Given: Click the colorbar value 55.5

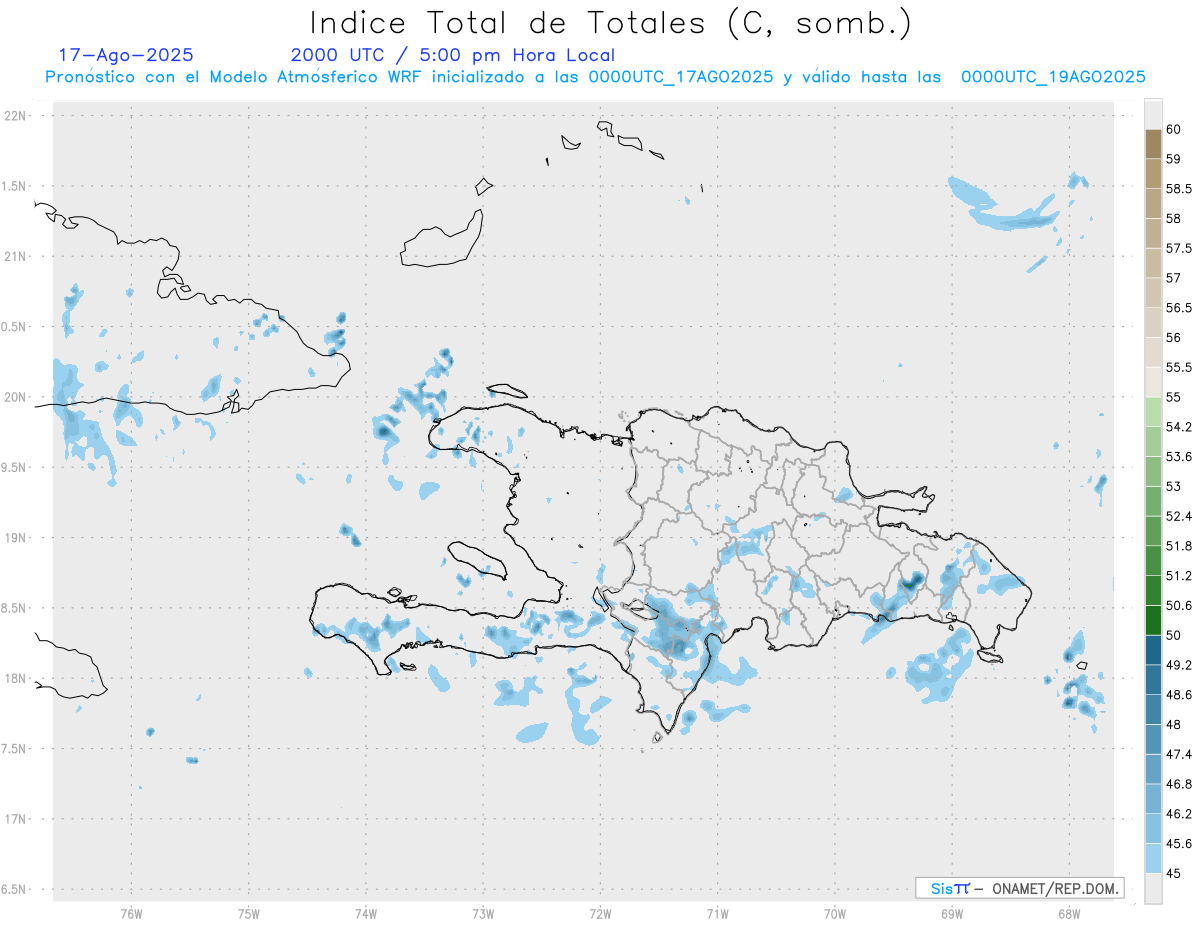Looking at the screenshot, I should [1179, 368].
